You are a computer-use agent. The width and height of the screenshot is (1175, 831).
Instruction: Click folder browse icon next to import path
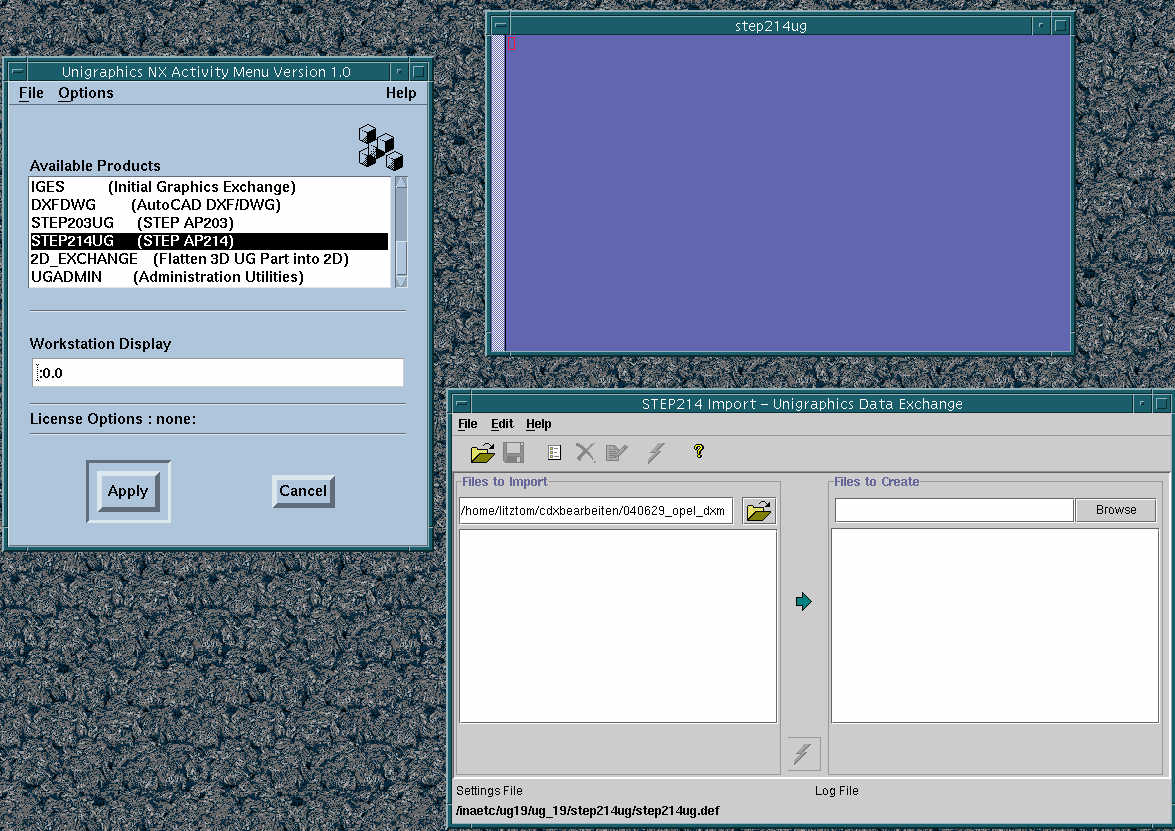coord(758,511)
